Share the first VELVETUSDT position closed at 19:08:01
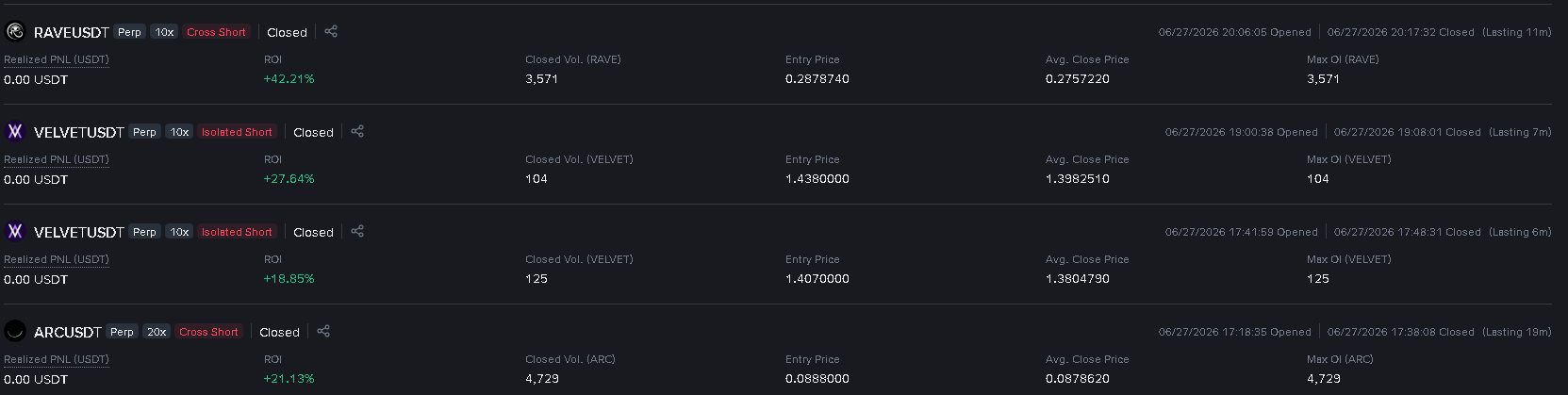The image size is (1568, 395). coord(357,131)
